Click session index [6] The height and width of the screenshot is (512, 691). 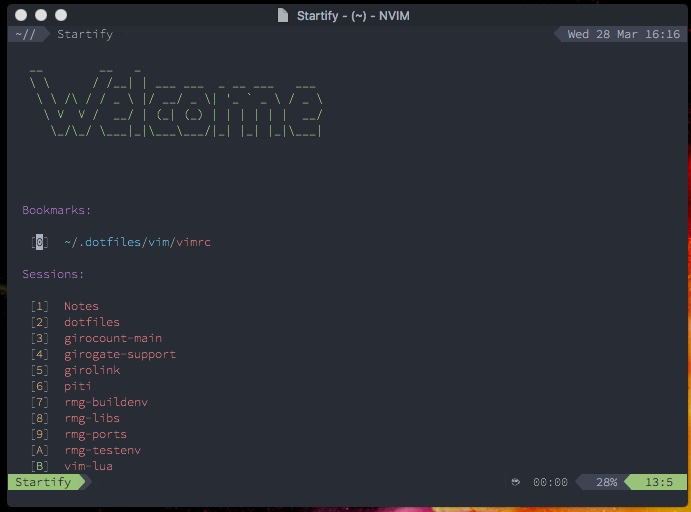pyautogui.click(x=39, y=386)
